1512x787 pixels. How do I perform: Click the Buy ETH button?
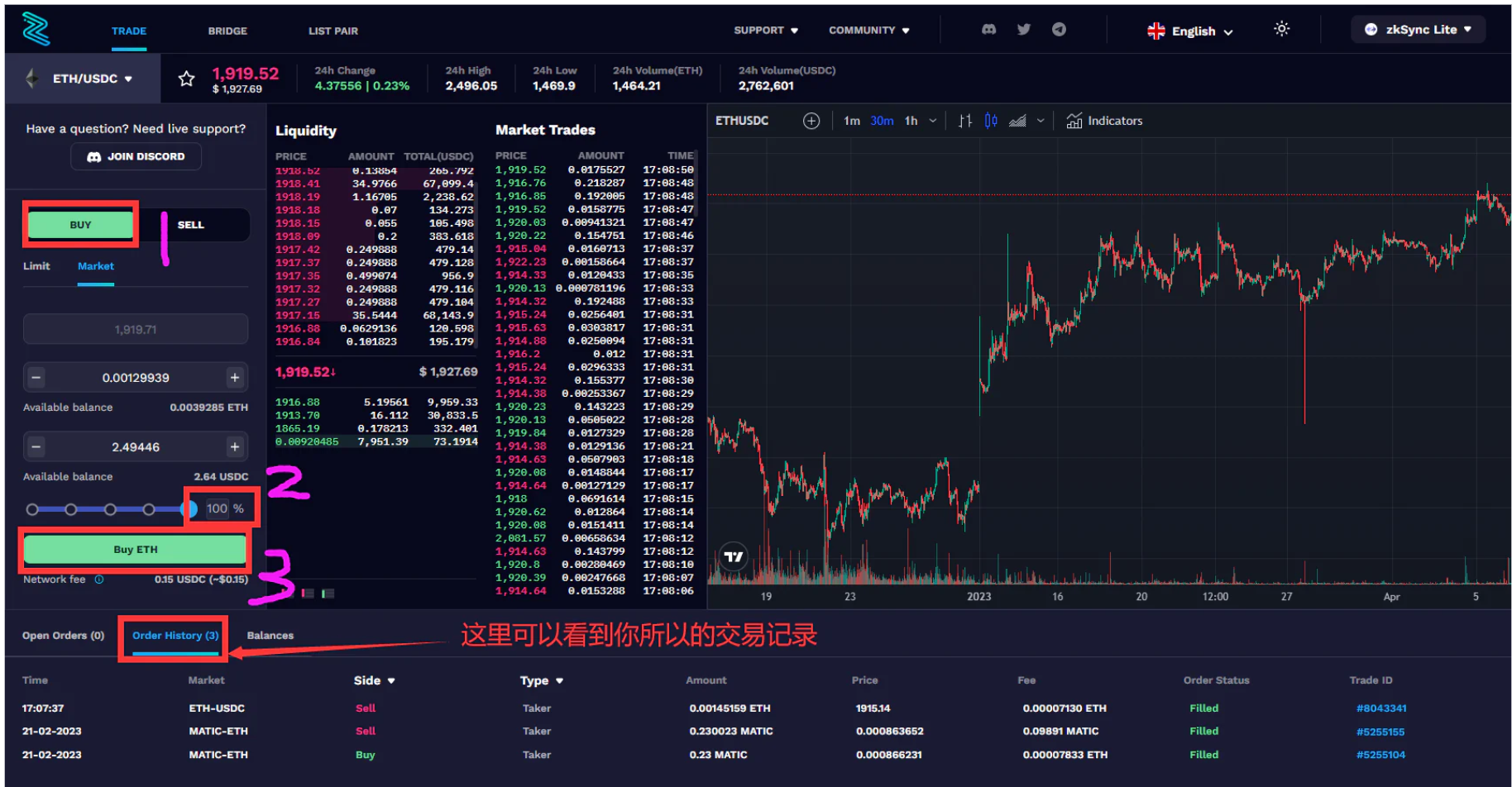tap(136, 550)
